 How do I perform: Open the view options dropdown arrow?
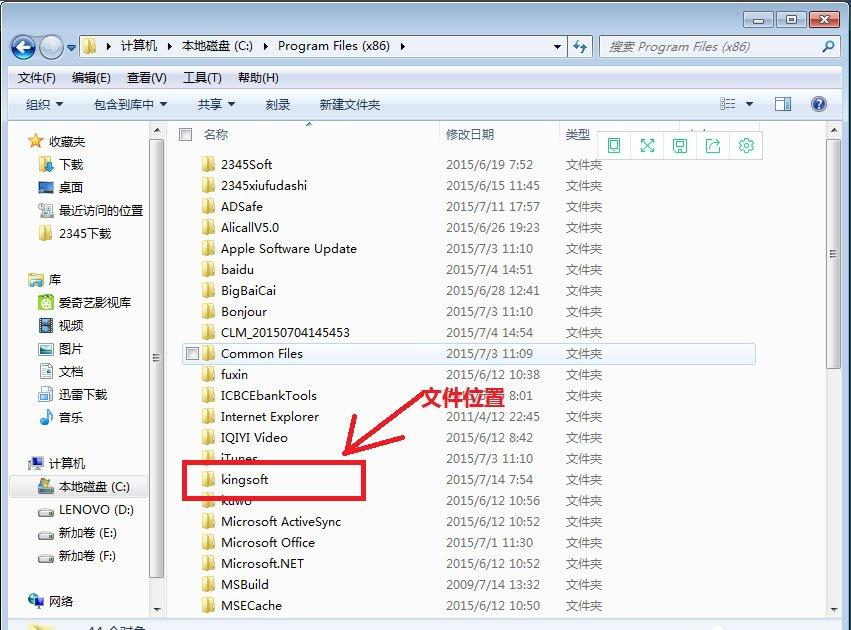pyautogui.click(x=750, y=104)
